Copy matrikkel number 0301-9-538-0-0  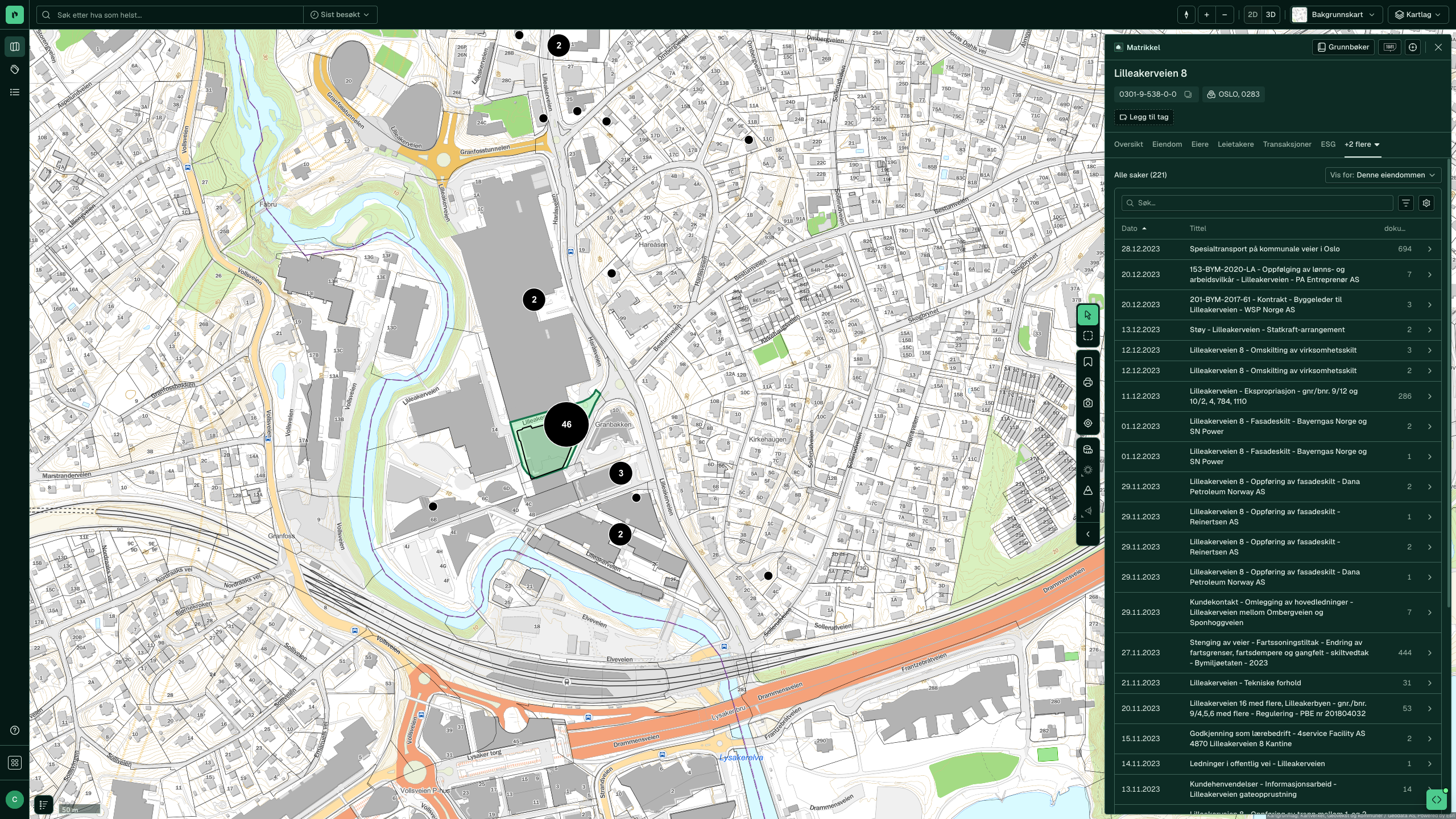[1188, 94]
